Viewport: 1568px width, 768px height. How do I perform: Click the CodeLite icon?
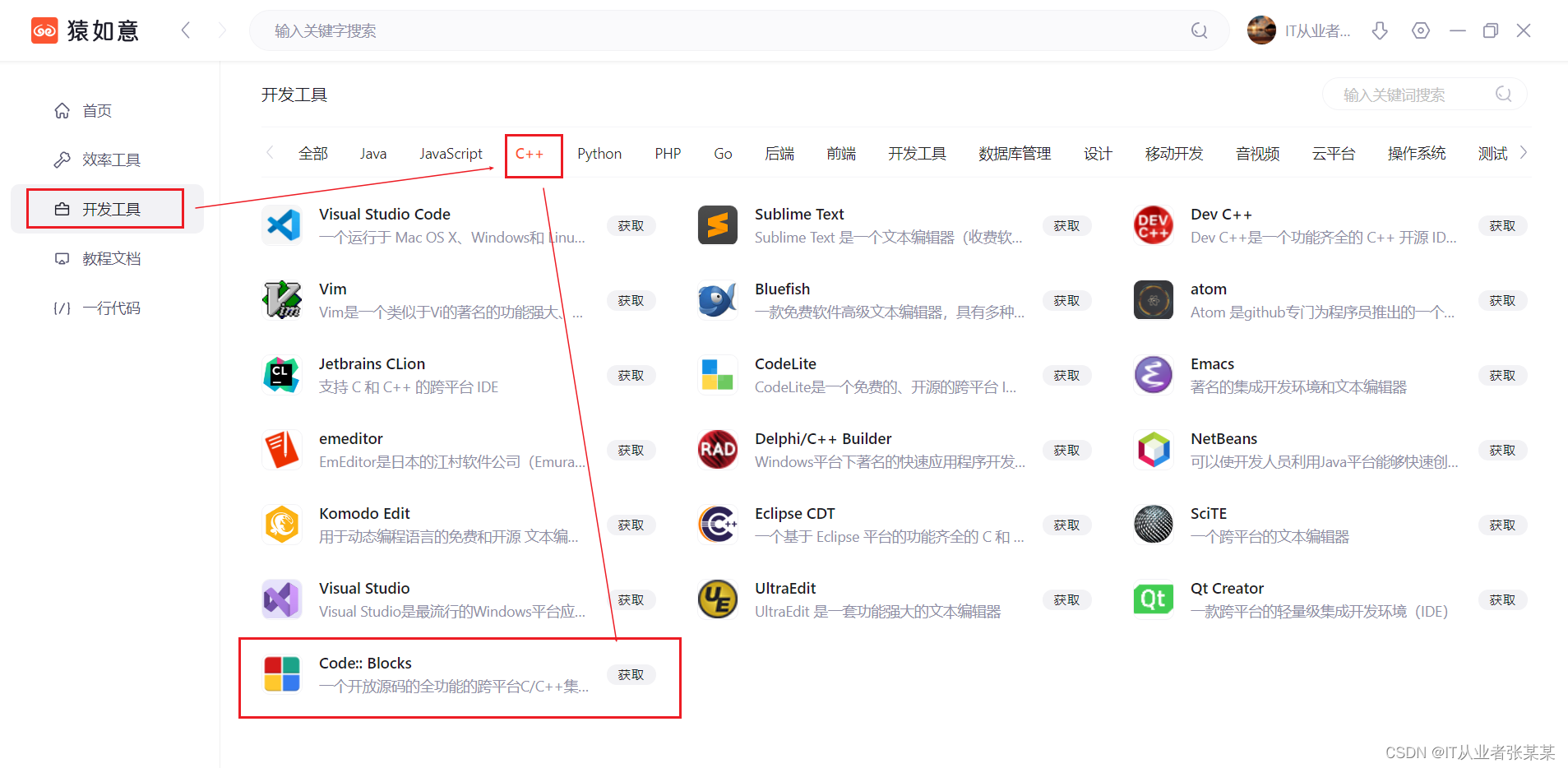point(718,375)
